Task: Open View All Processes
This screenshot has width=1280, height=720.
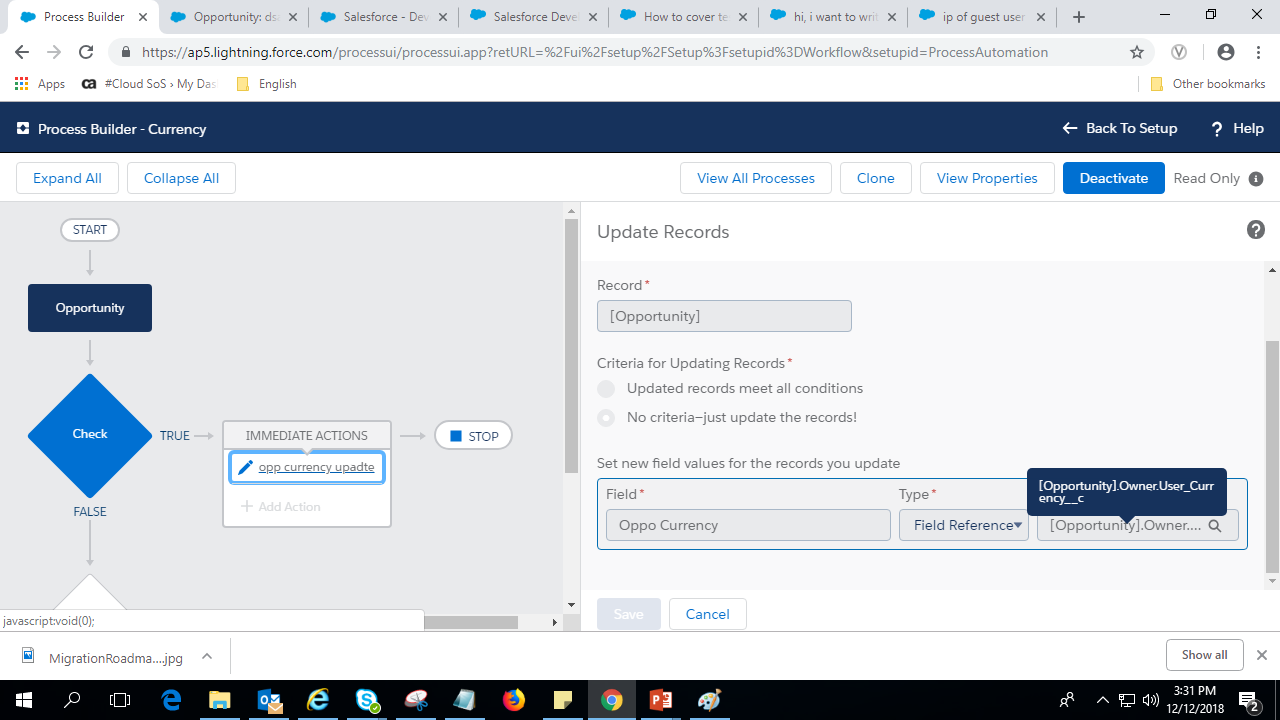Action: coord(756,178)
